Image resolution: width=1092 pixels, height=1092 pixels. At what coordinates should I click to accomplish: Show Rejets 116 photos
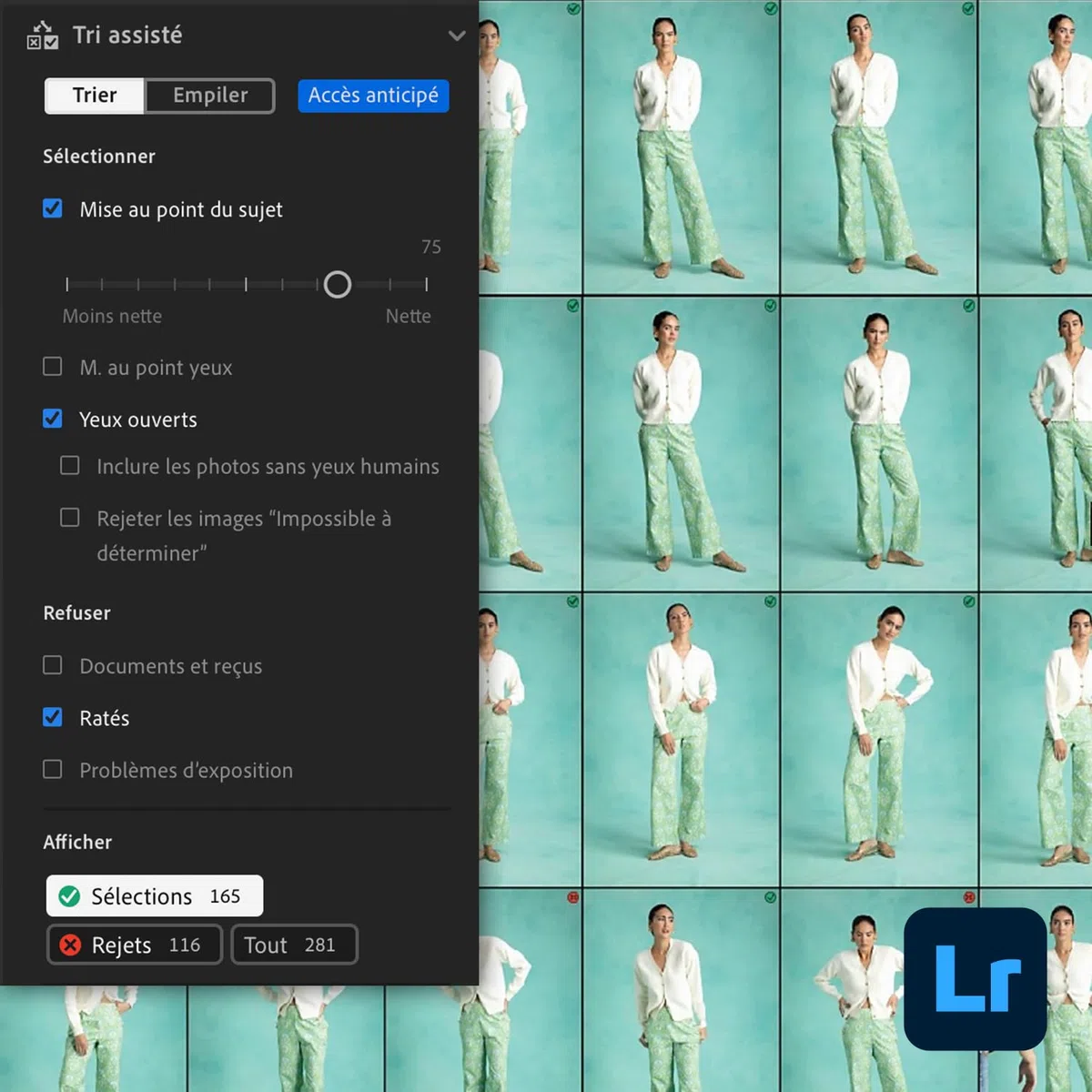[x=135, y=945]
